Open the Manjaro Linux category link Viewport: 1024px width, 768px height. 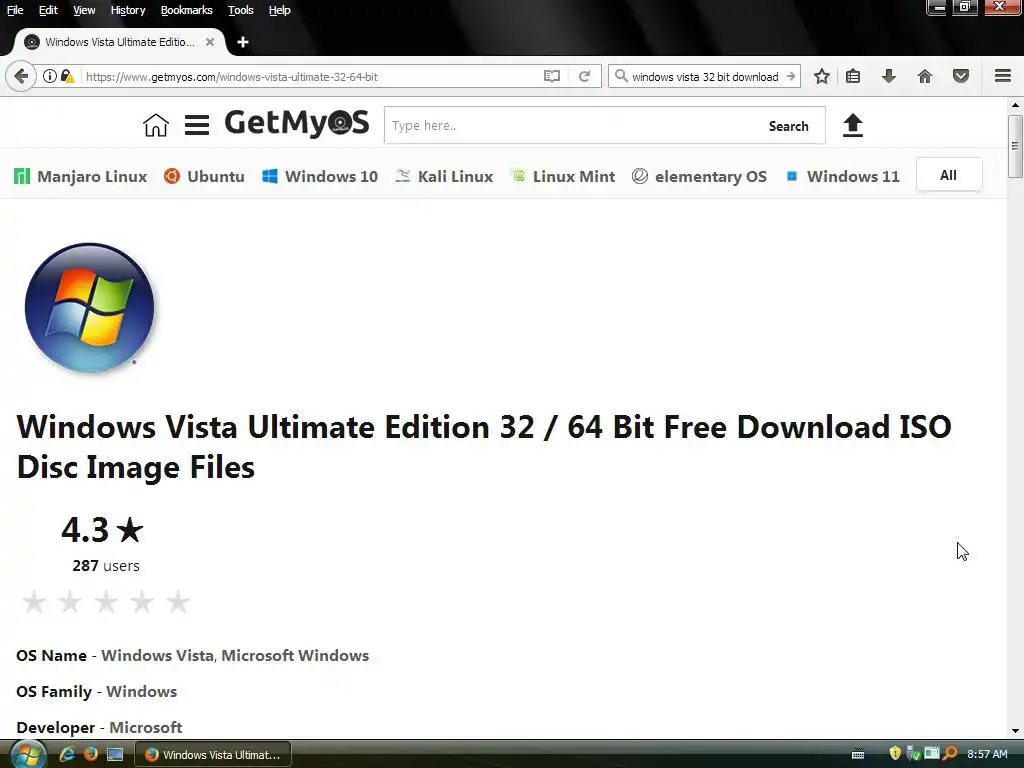coord(80,176)
